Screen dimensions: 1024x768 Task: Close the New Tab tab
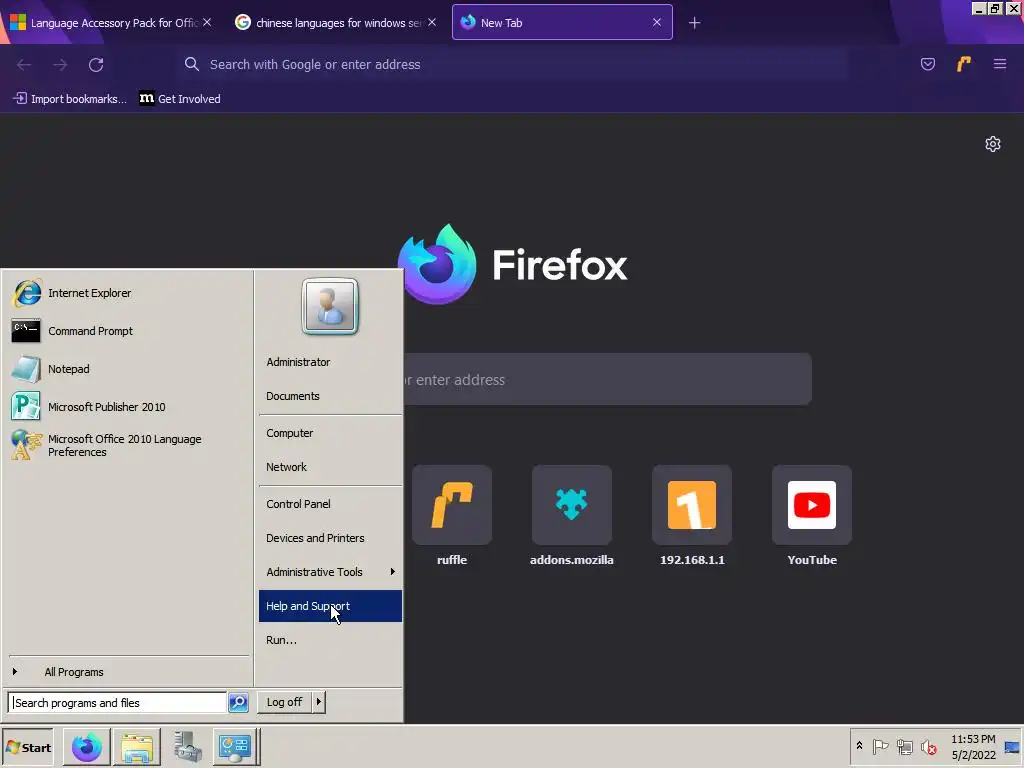click(x=657, y=22)
